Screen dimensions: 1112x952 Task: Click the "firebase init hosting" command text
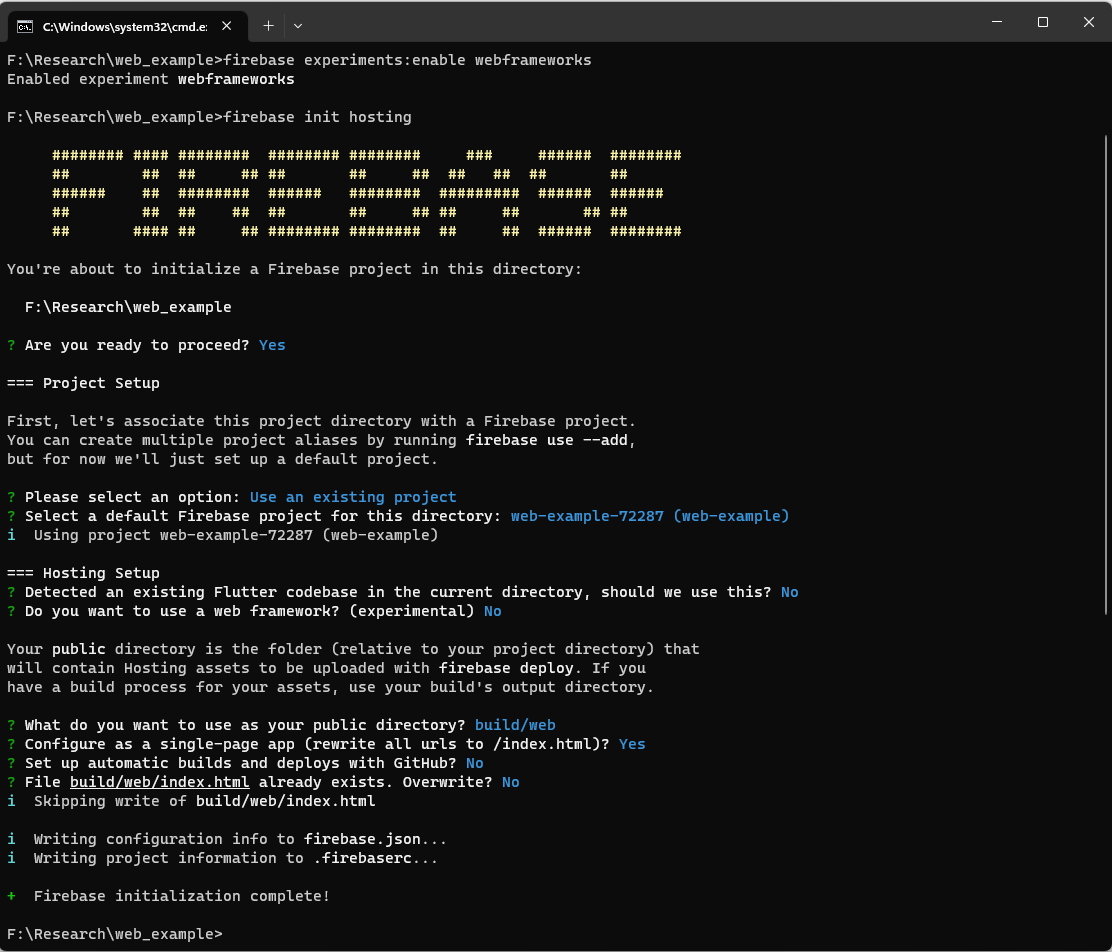click(317, 117)
